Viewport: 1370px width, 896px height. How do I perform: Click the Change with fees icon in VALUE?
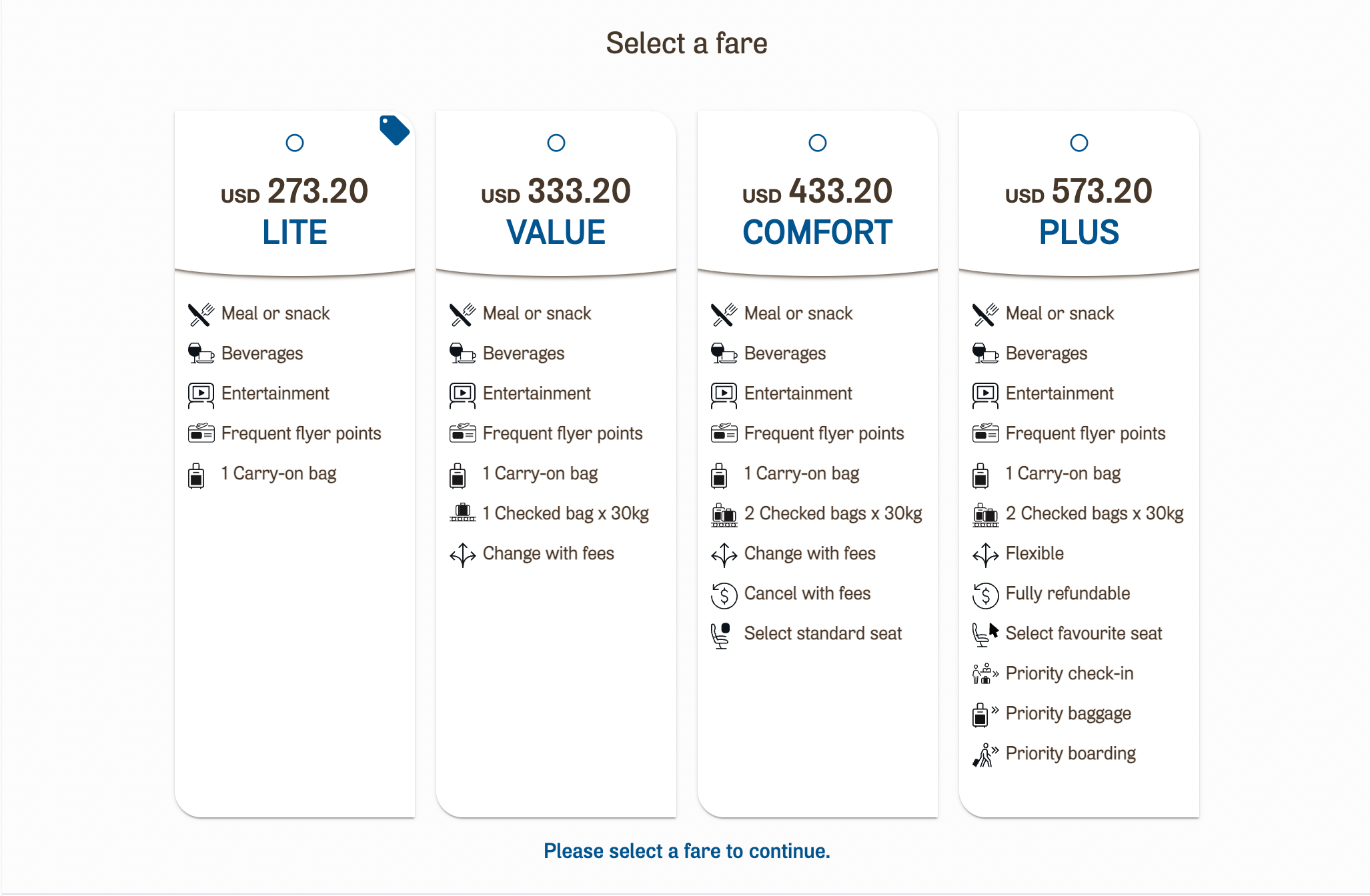click(462, 554)
